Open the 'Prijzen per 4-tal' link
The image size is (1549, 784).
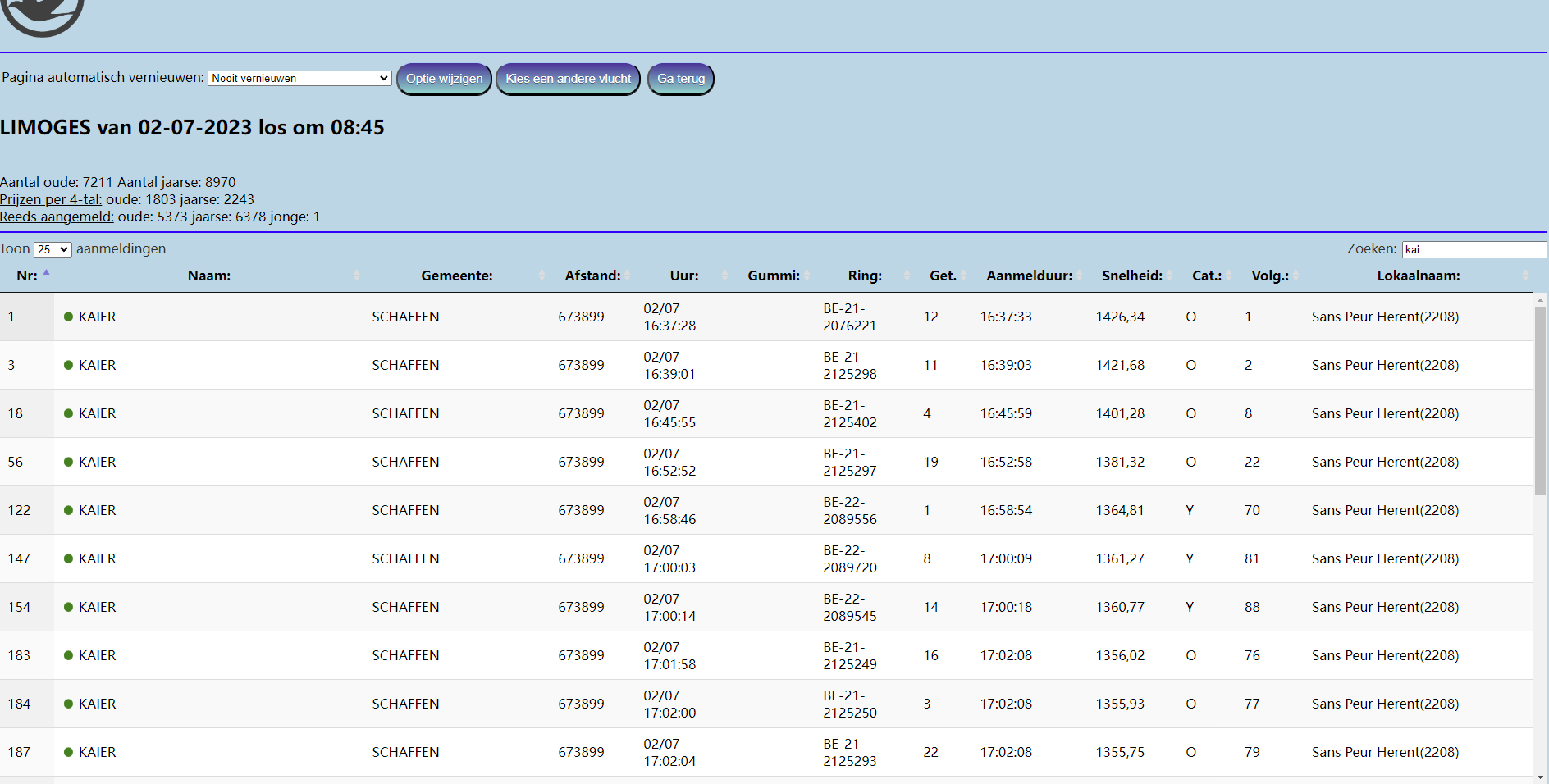click(51, 199)
